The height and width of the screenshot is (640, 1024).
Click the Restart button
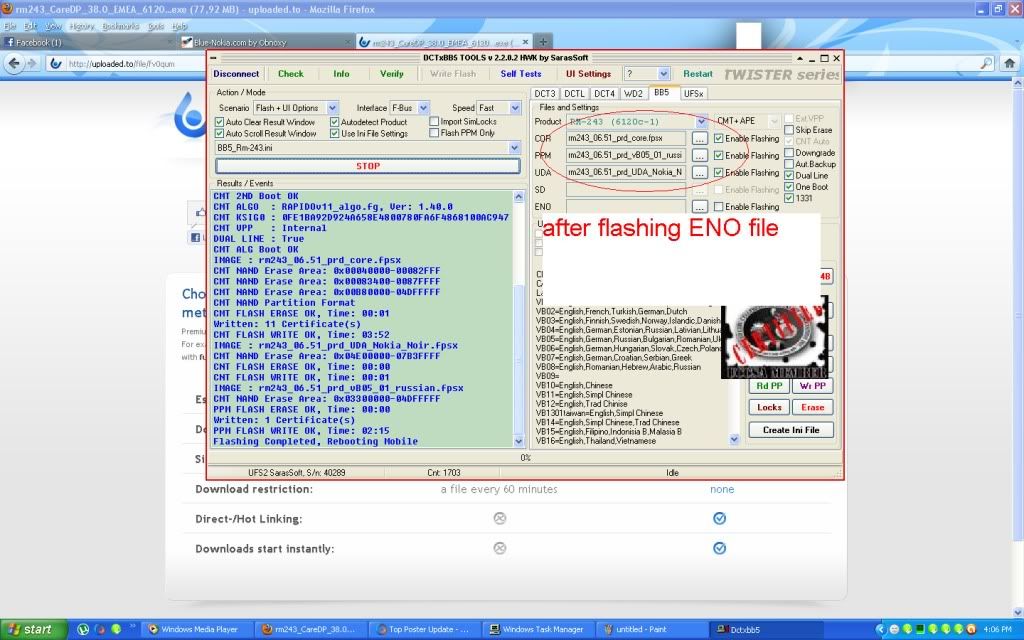click(697, 74)
